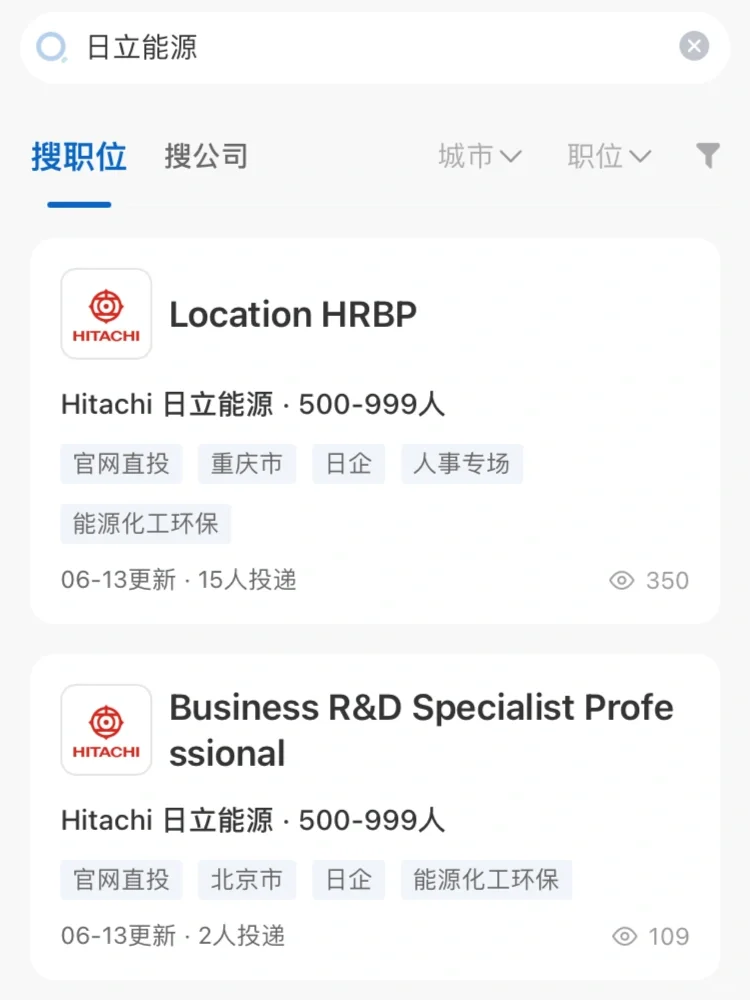Click the search magnifier icon
The image size is (750, 1000).
coord(52,47)
